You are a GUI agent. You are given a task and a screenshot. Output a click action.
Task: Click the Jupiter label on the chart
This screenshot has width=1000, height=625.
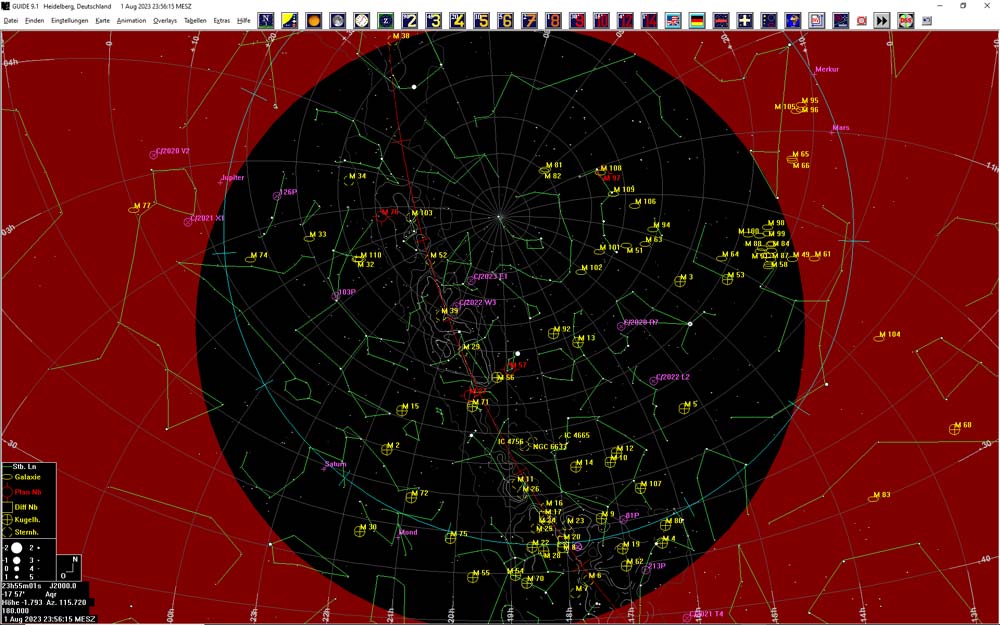pos(233,178)
